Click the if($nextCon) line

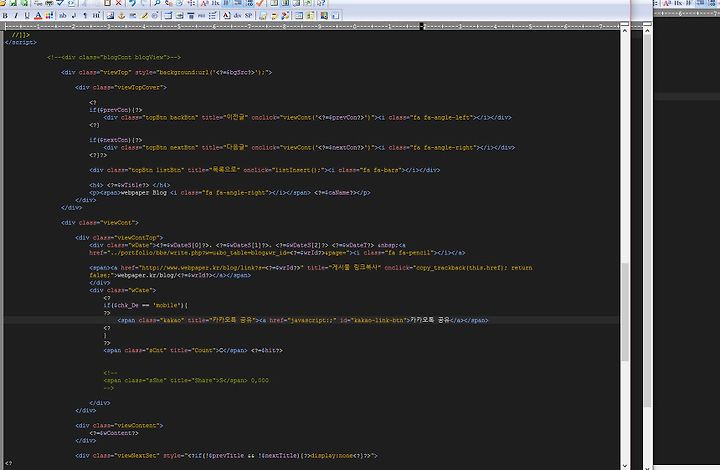point(116,140)
